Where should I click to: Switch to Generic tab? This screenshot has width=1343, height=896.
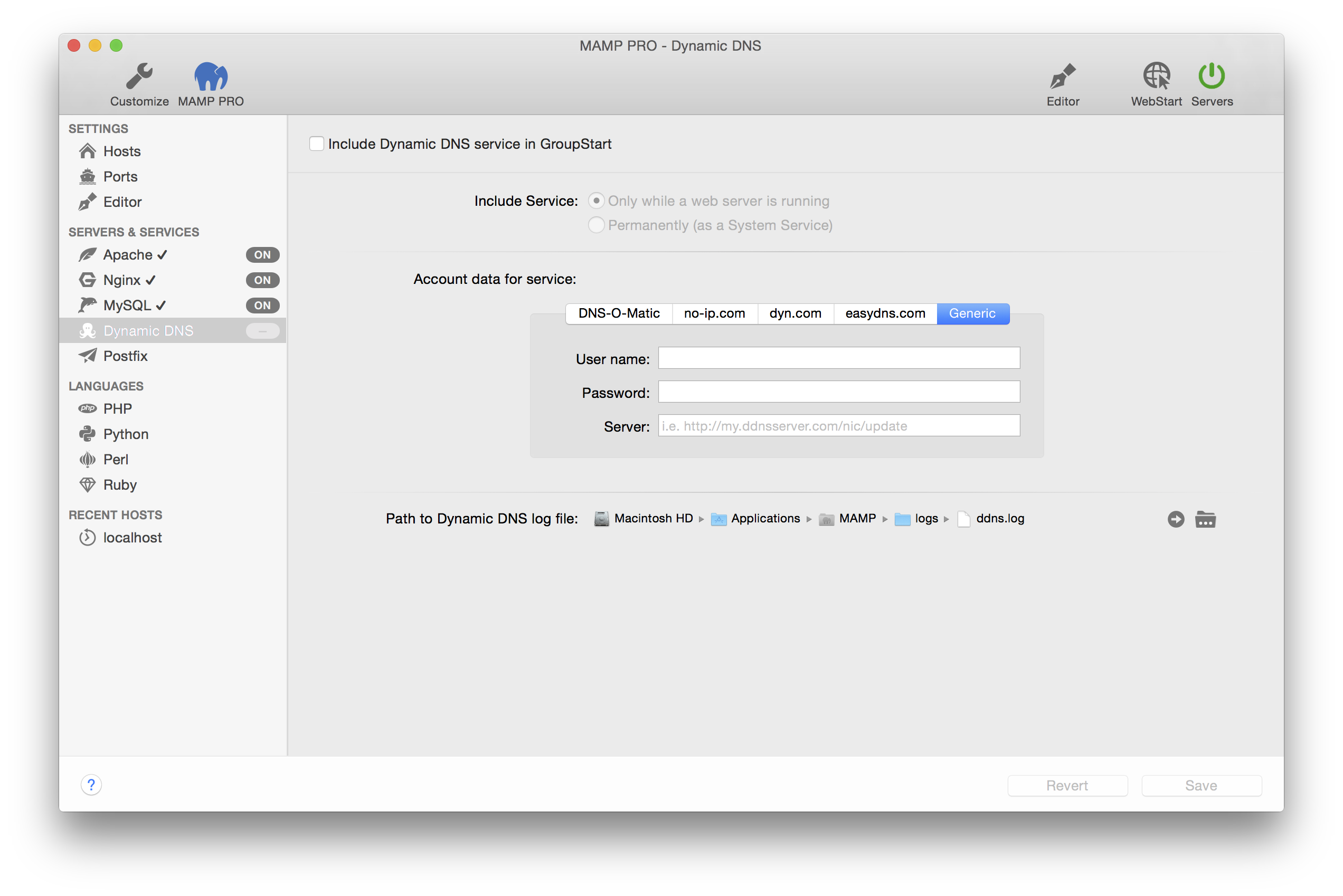coord(972,313)
